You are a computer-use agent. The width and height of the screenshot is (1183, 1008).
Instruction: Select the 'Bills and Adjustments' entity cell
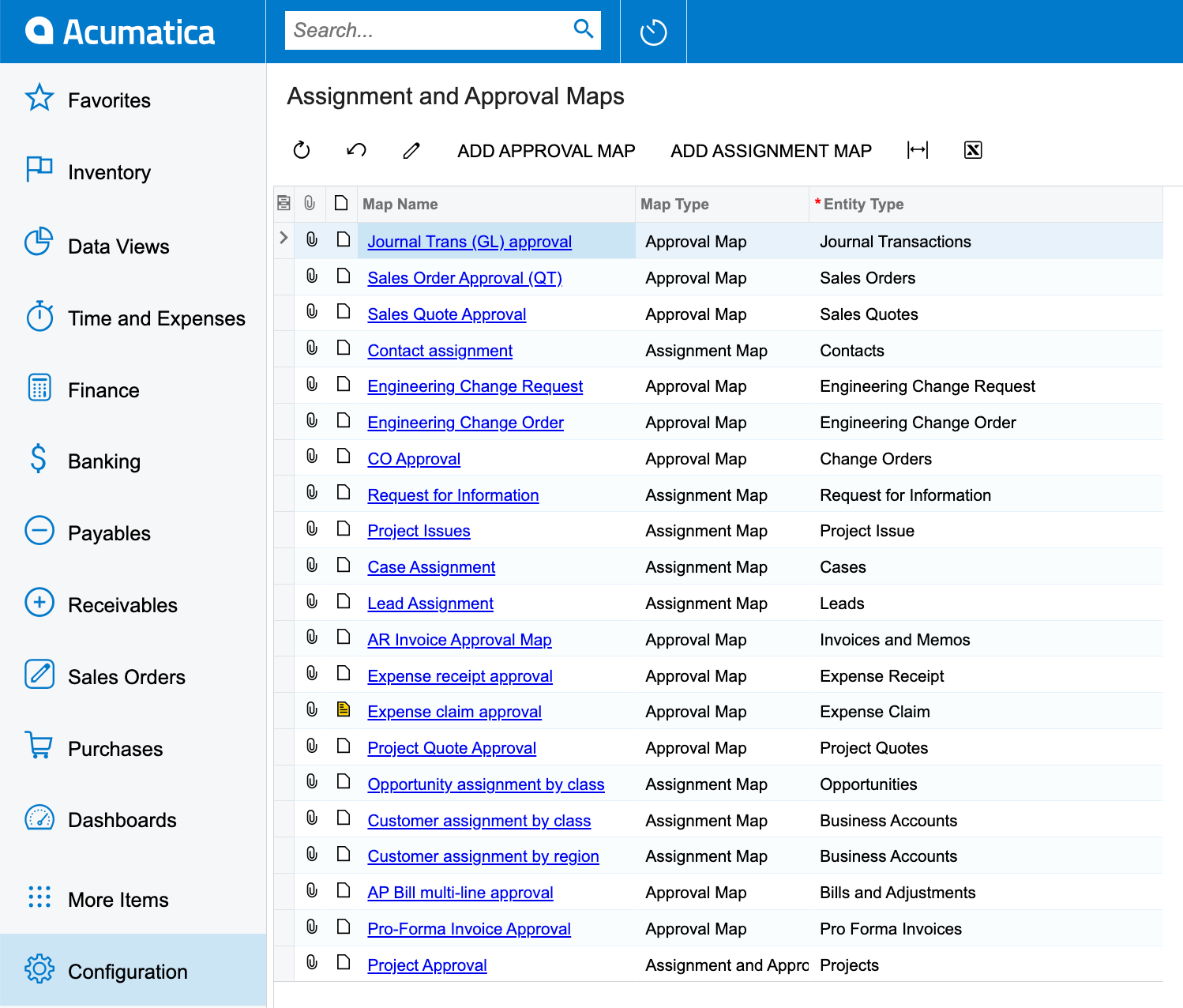click(x=986, y=893)
